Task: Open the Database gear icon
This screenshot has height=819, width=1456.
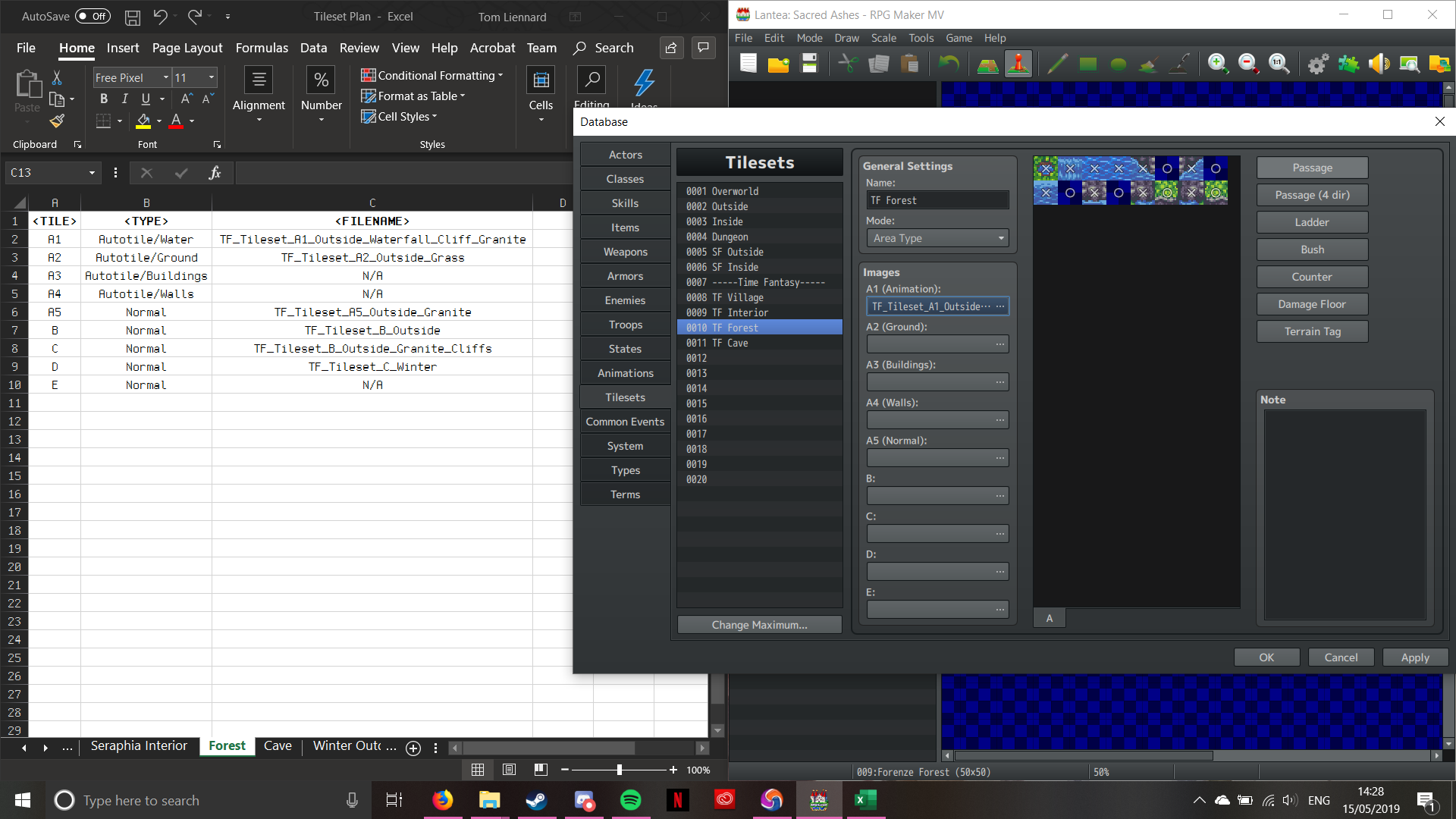Action: tap(1318, 64)
